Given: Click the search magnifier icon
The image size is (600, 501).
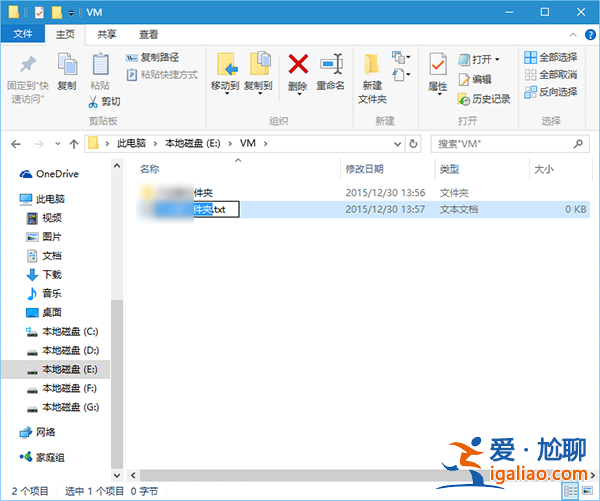Looking at the screenshot, I should pos(578,144).
